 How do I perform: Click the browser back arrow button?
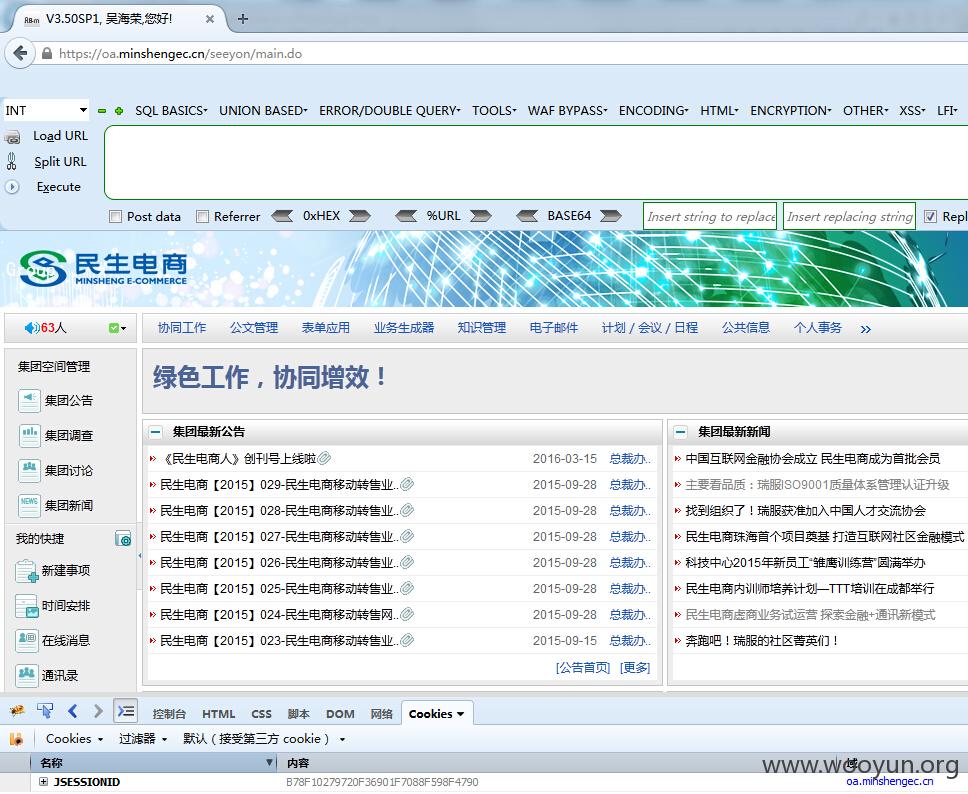pyautogui.click(x=20, y=53)
